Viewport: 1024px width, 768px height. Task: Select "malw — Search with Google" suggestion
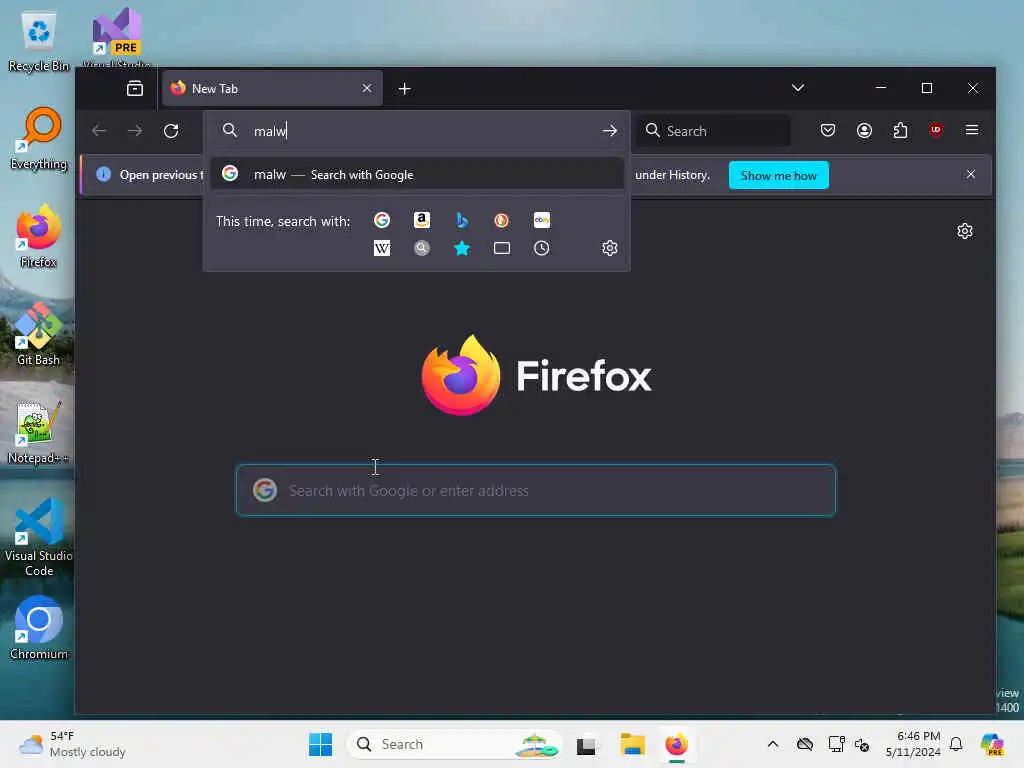pos(417,174)
